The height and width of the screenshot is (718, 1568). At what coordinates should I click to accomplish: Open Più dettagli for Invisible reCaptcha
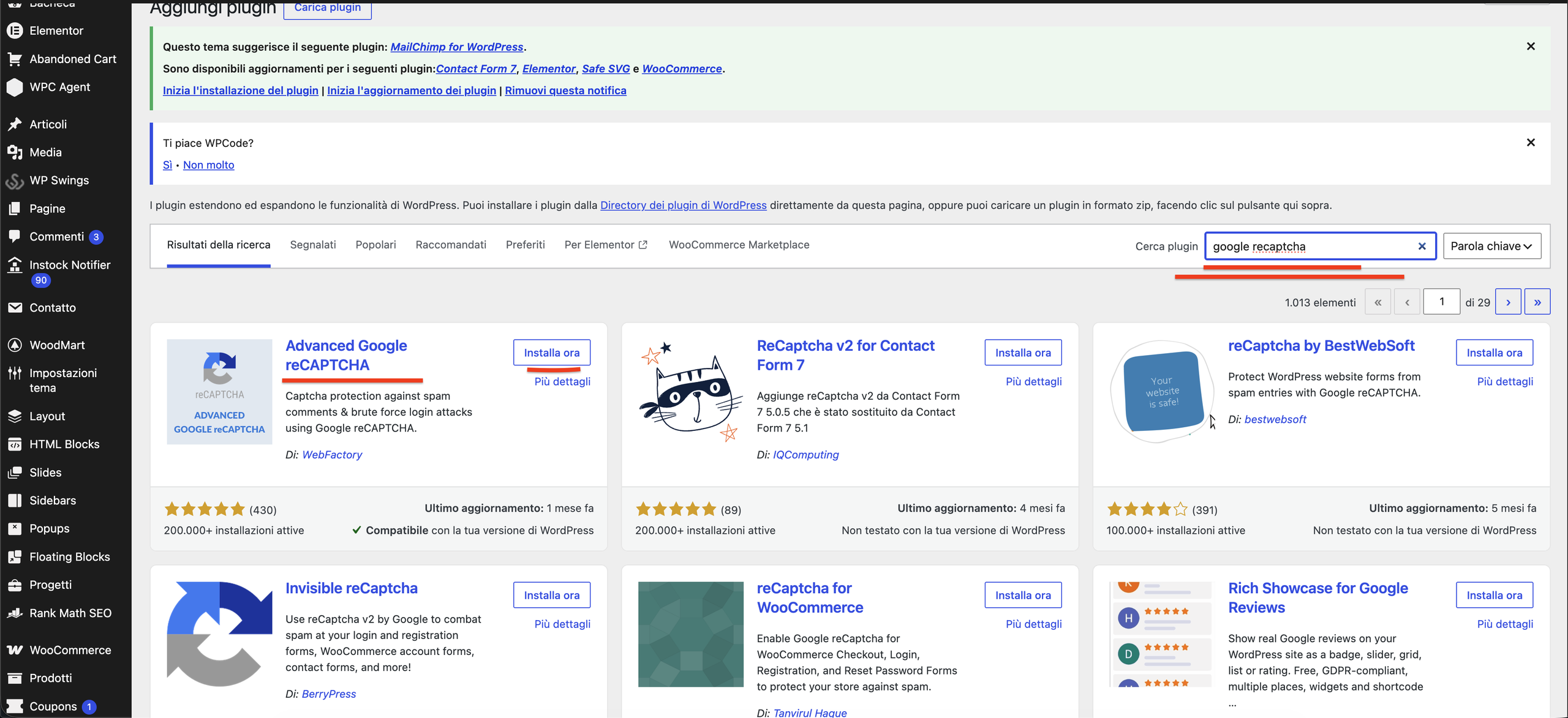click(x=562, y=624)
